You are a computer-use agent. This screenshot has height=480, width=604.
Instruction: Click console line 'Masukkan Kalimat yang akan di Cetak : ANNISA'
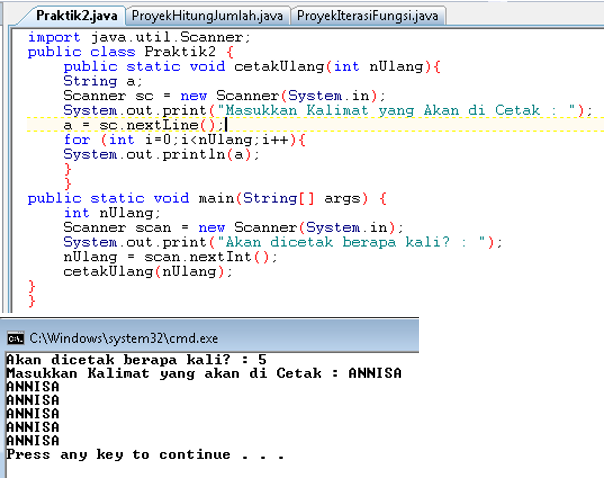(204, 373)
